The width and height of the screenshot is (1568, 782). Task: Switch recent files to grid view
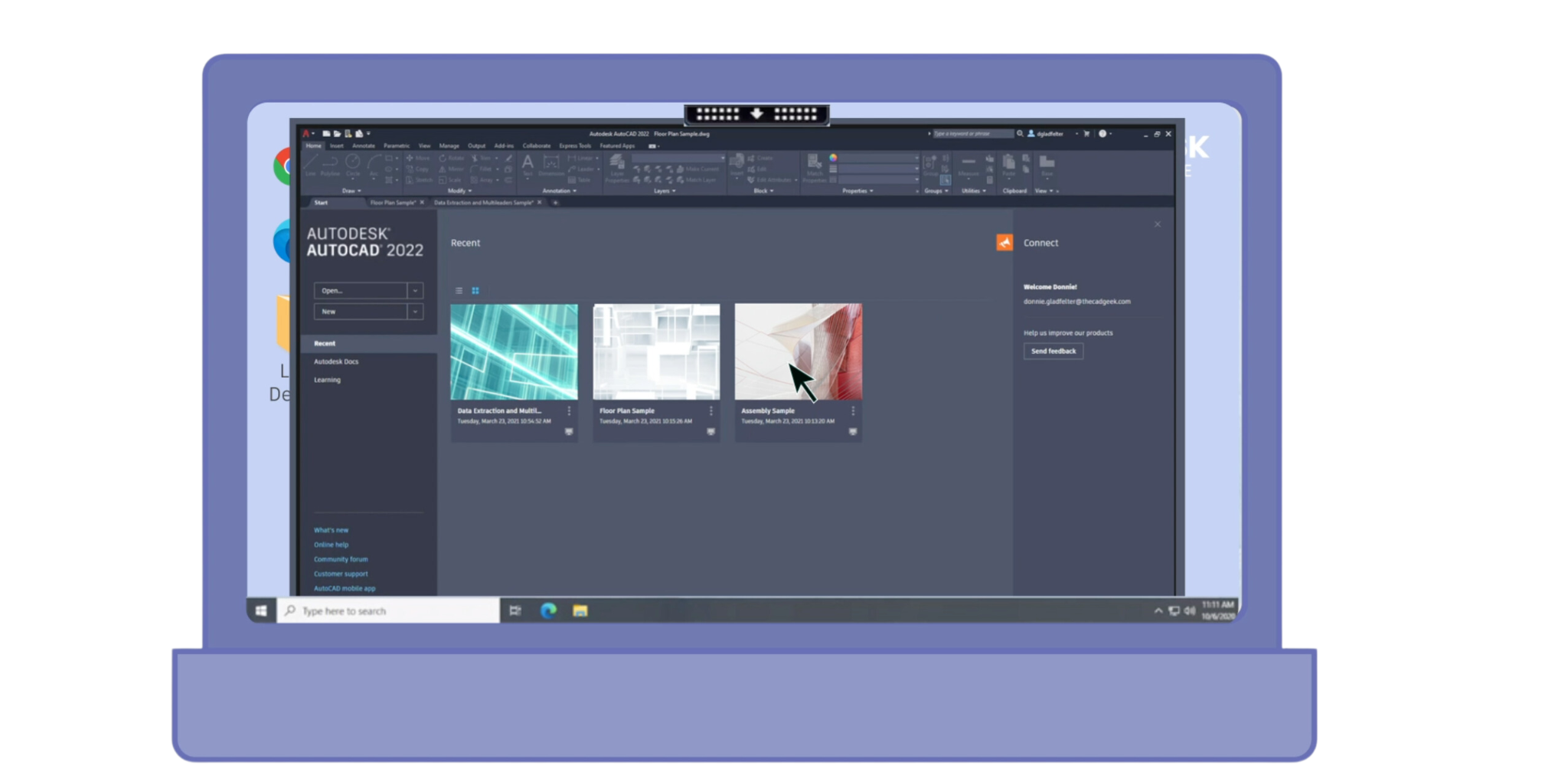475,291
